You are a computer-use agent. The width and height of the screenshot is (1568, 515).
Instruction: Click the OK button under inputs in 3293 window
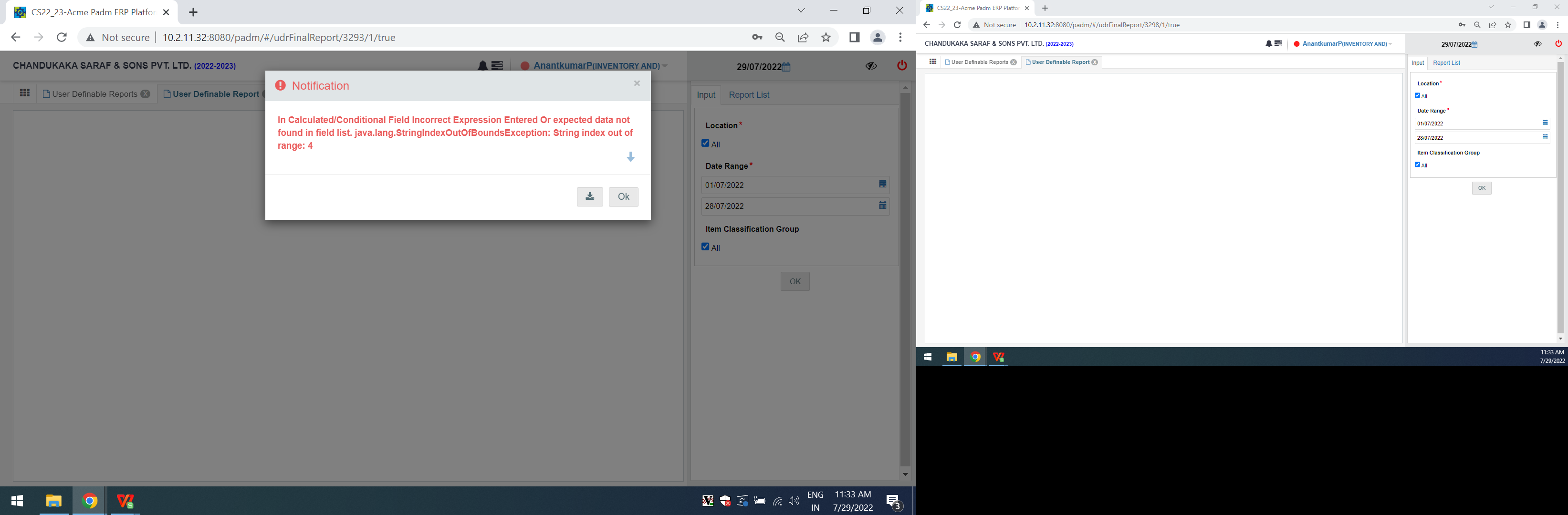795,281
